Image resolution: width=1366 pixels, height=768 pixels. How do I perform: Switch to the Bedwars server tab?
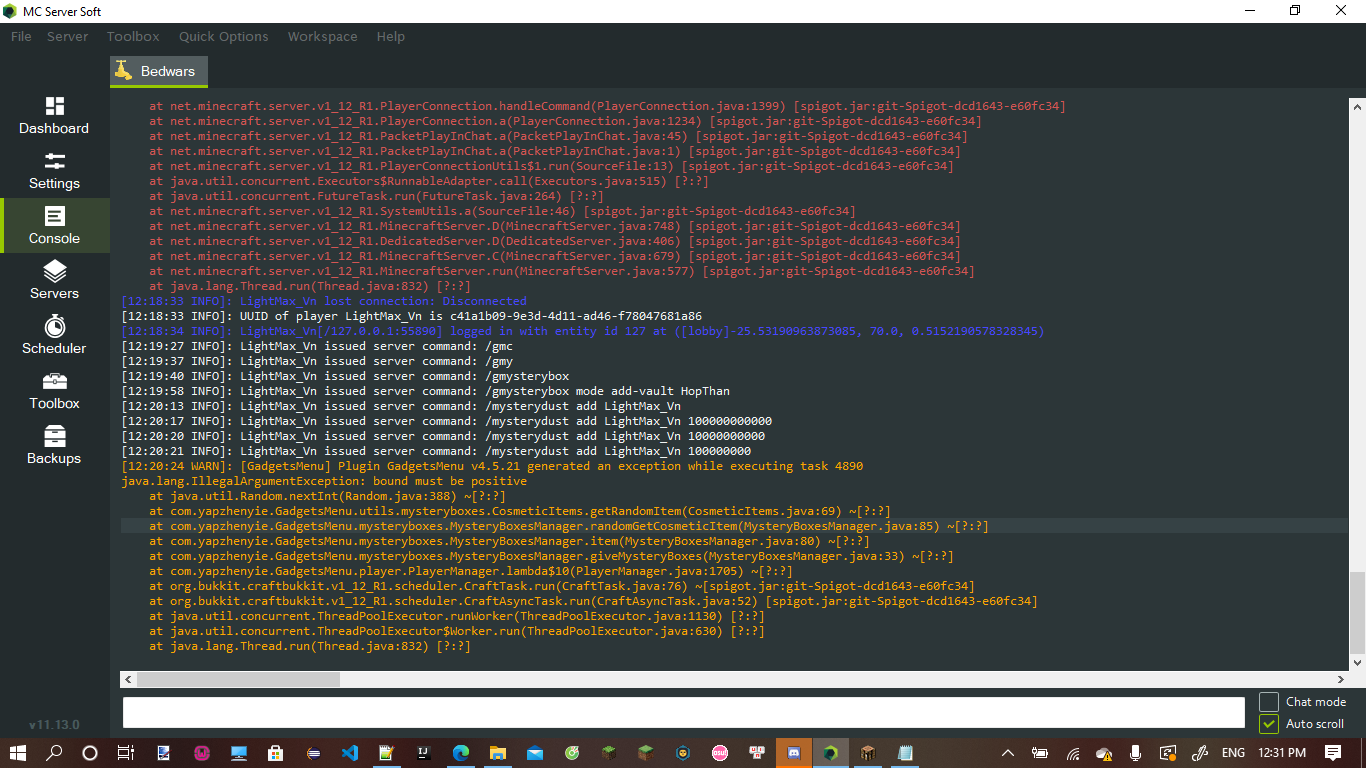(159, 71)
